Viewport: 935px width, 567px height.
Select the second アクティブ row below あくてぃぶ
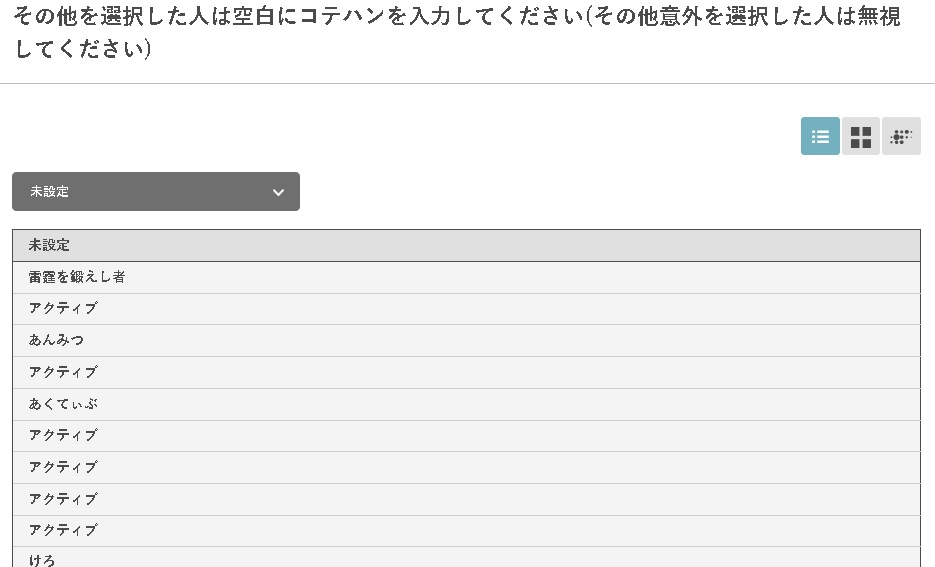[466, 467]
